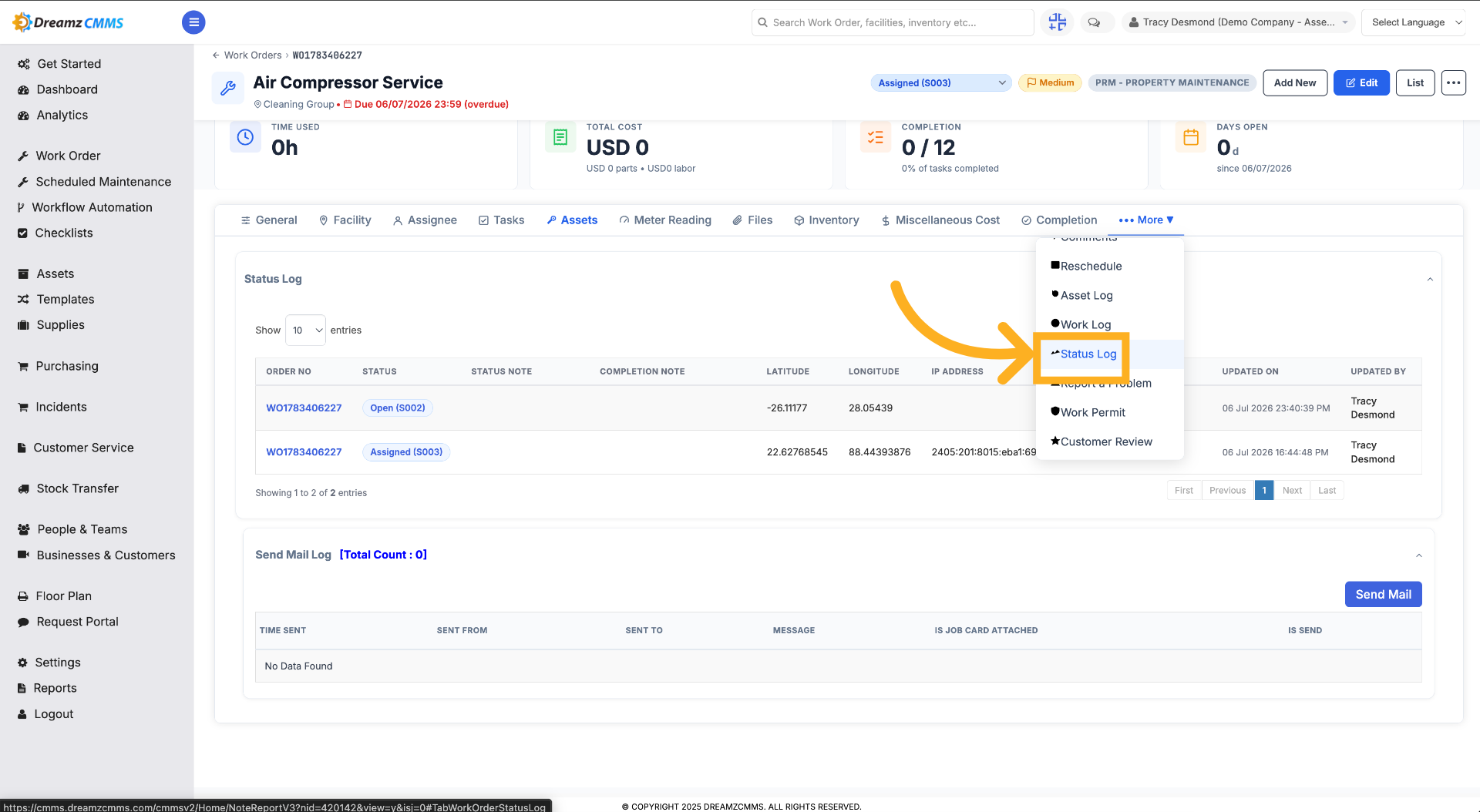Select Work Permit from More menu

pyautogui.click(x=1092, y=412)
